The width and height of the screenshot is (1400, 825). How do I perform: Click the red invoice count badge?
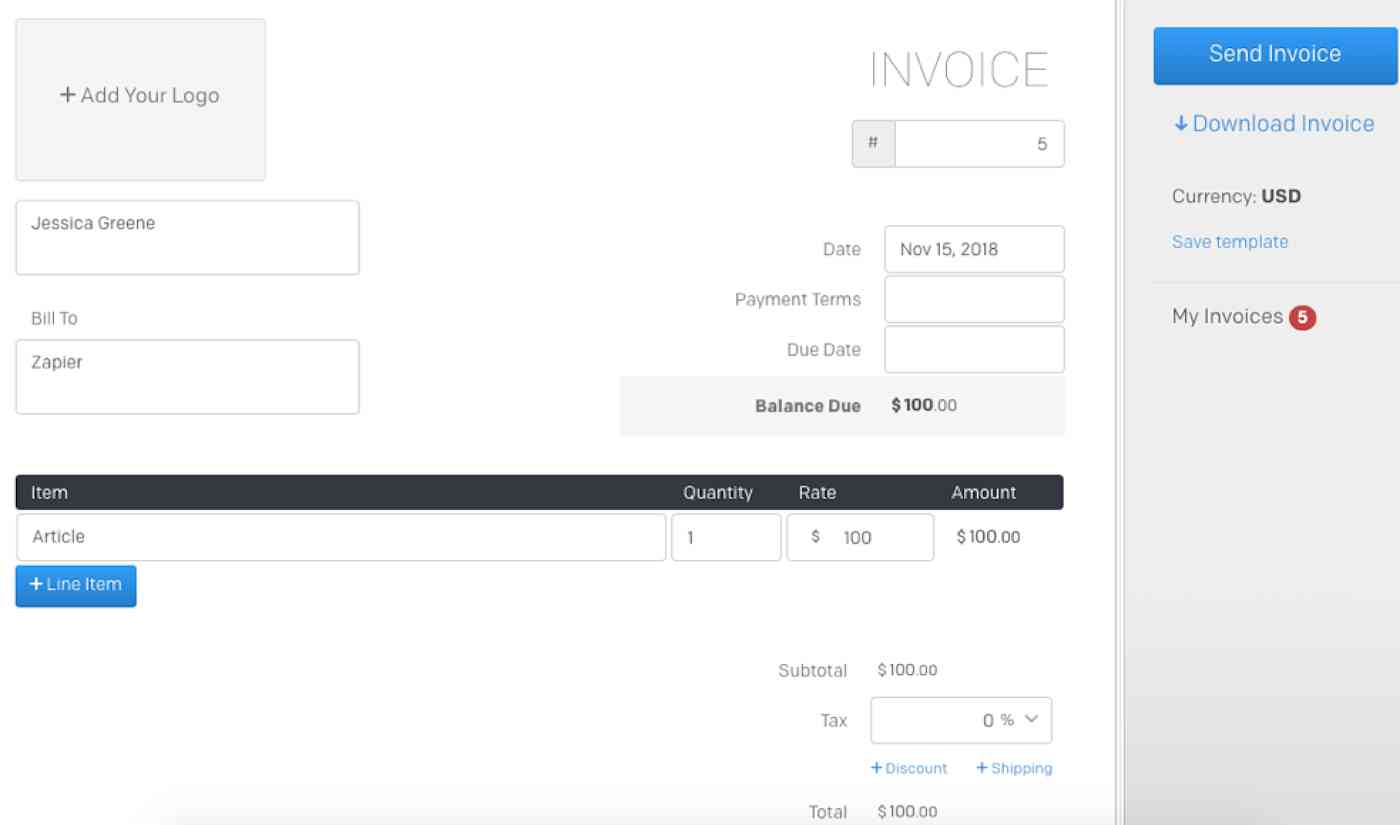click(x=1304, y=316)
